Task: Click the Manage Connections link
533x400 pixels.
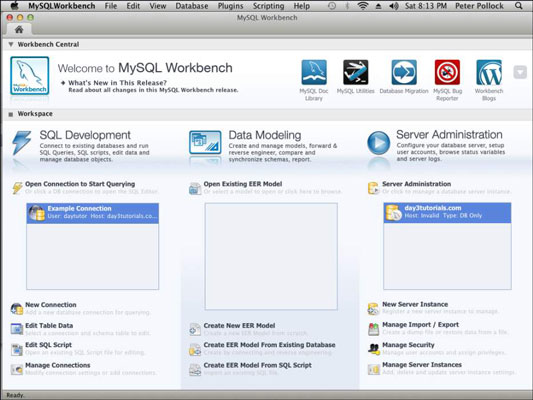Action: 58,365
